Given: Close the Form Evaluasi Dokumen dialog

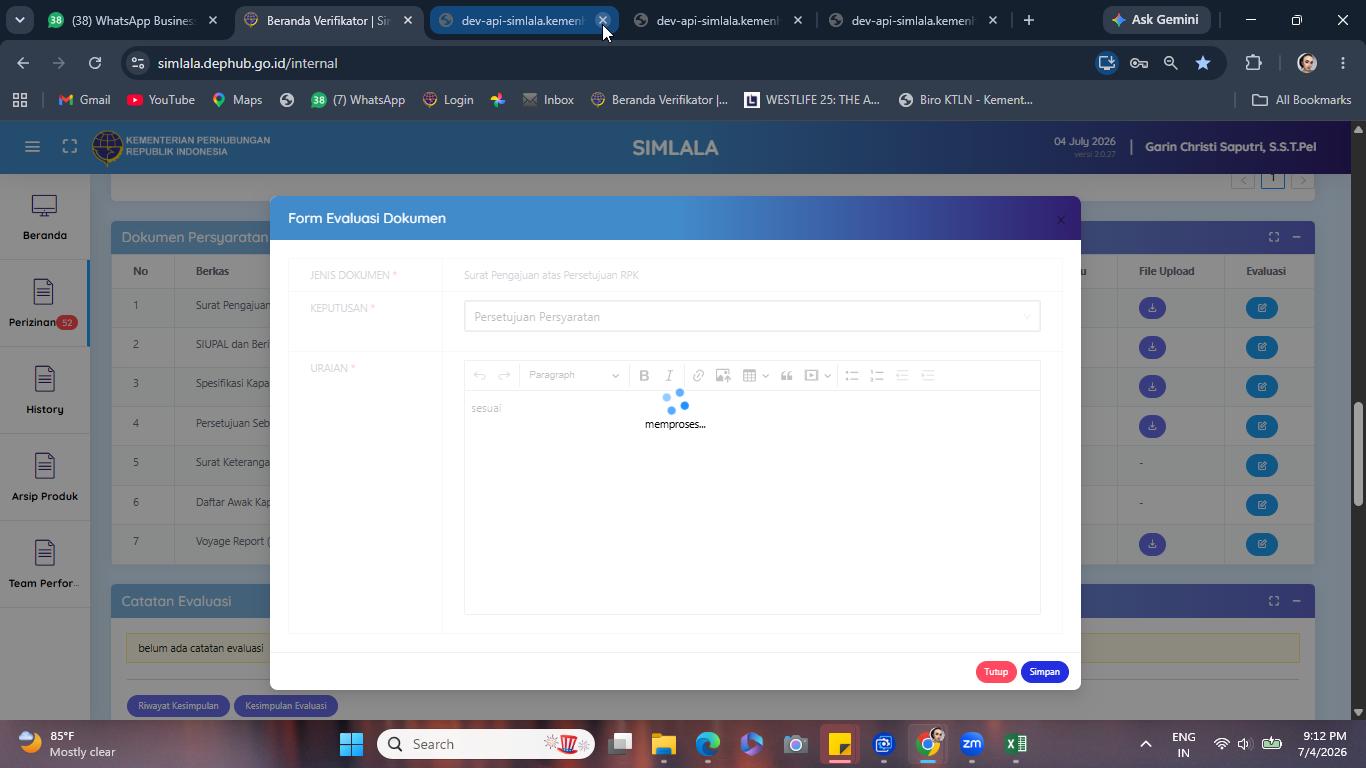Looking at the screenshot, I should (1061, 220).
